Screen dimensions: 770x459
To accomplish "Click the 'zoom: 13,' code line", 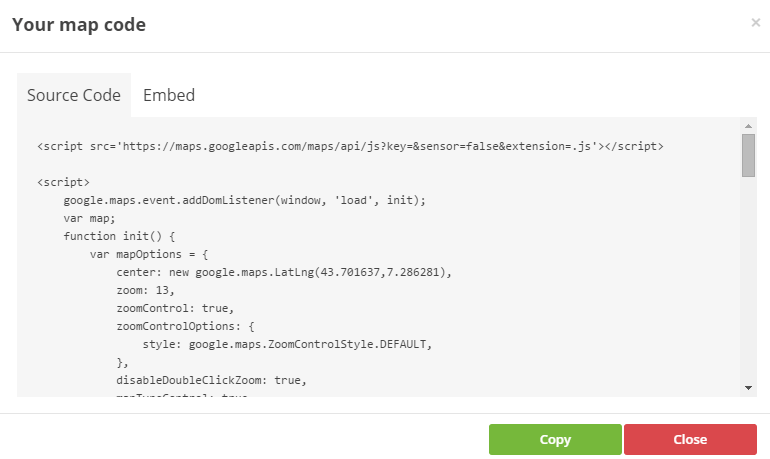I will [x=145, y=290].
